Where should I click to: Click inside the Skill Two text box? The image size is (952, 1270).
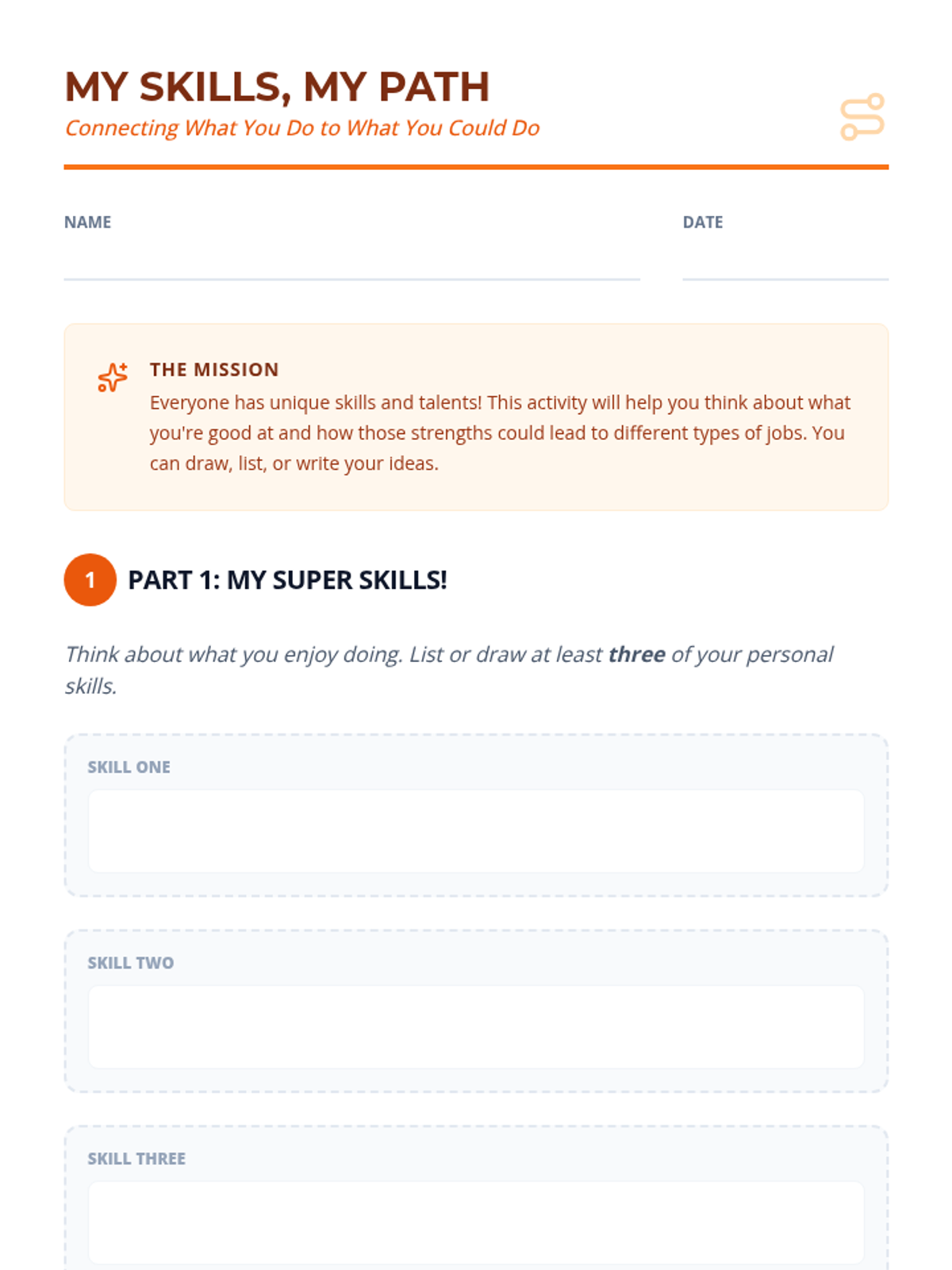pyautogui.click(x=476, y=1027)
